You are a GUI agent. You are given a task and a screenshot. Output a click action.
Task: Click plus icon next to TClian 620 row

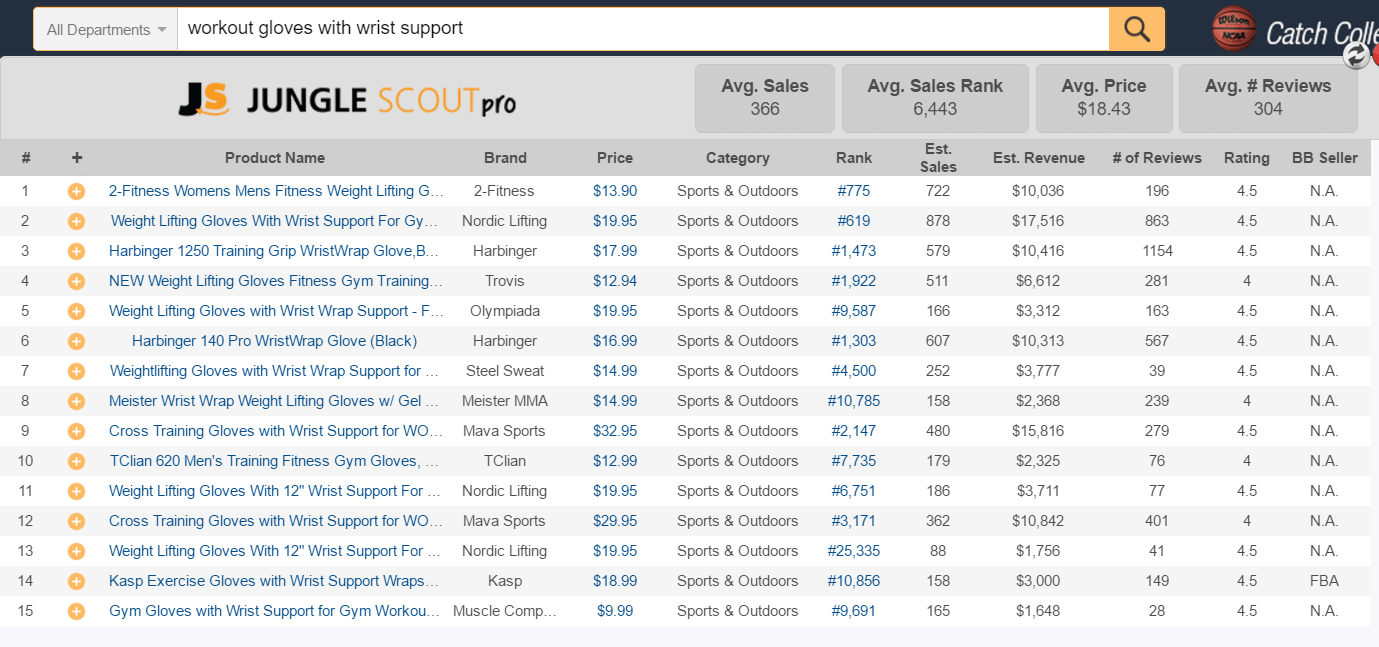76,461
